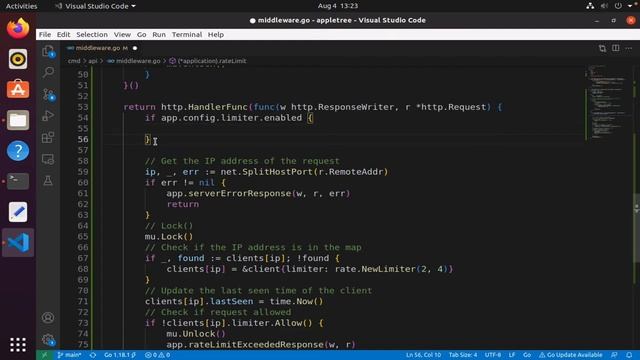
Task: Open the notifications bell in status bar
Action: [629, 355]
